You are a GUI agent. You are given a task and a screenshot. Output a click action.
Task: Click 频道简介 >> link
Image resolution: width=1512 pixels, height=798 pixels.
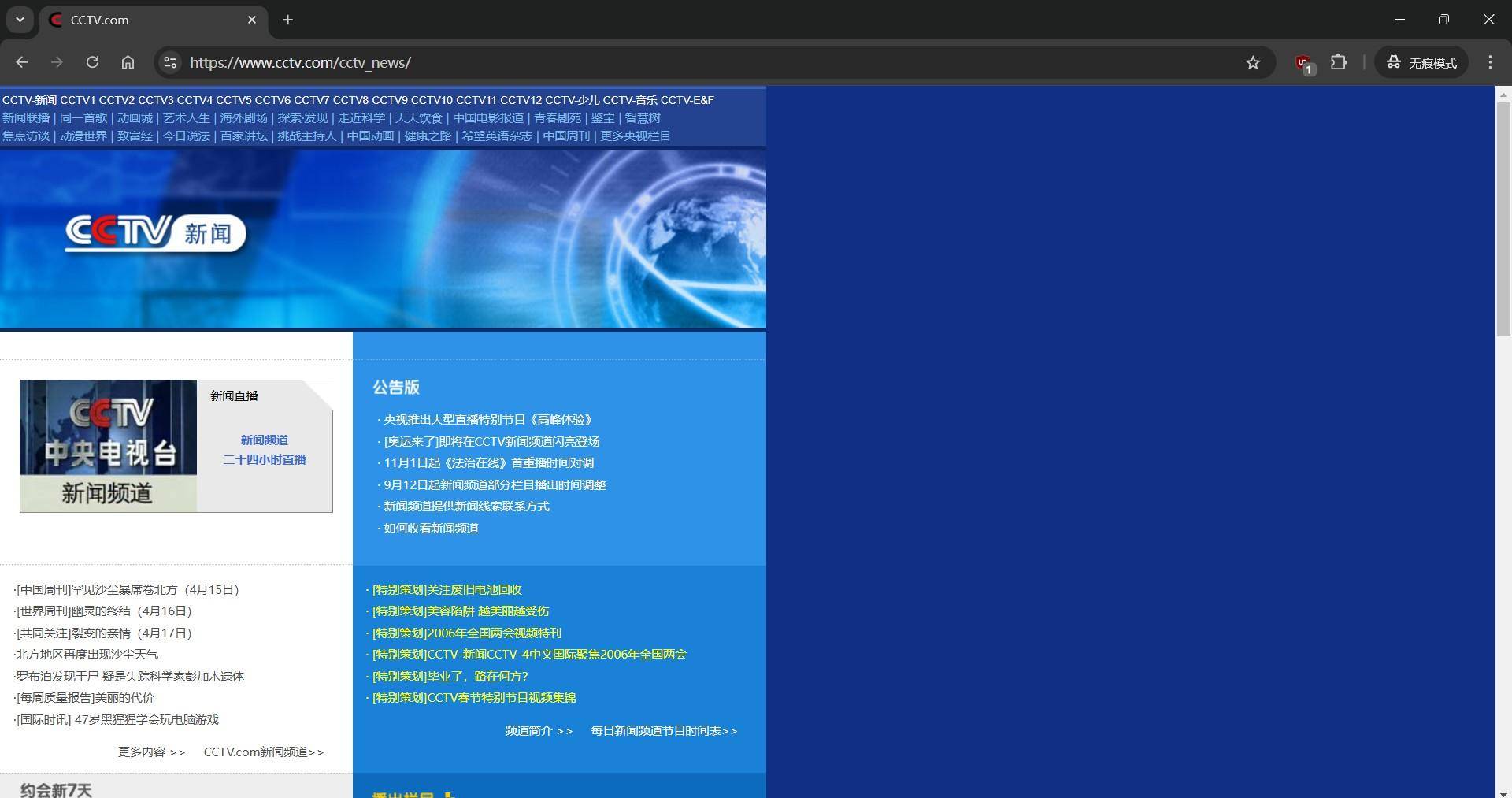539,731
